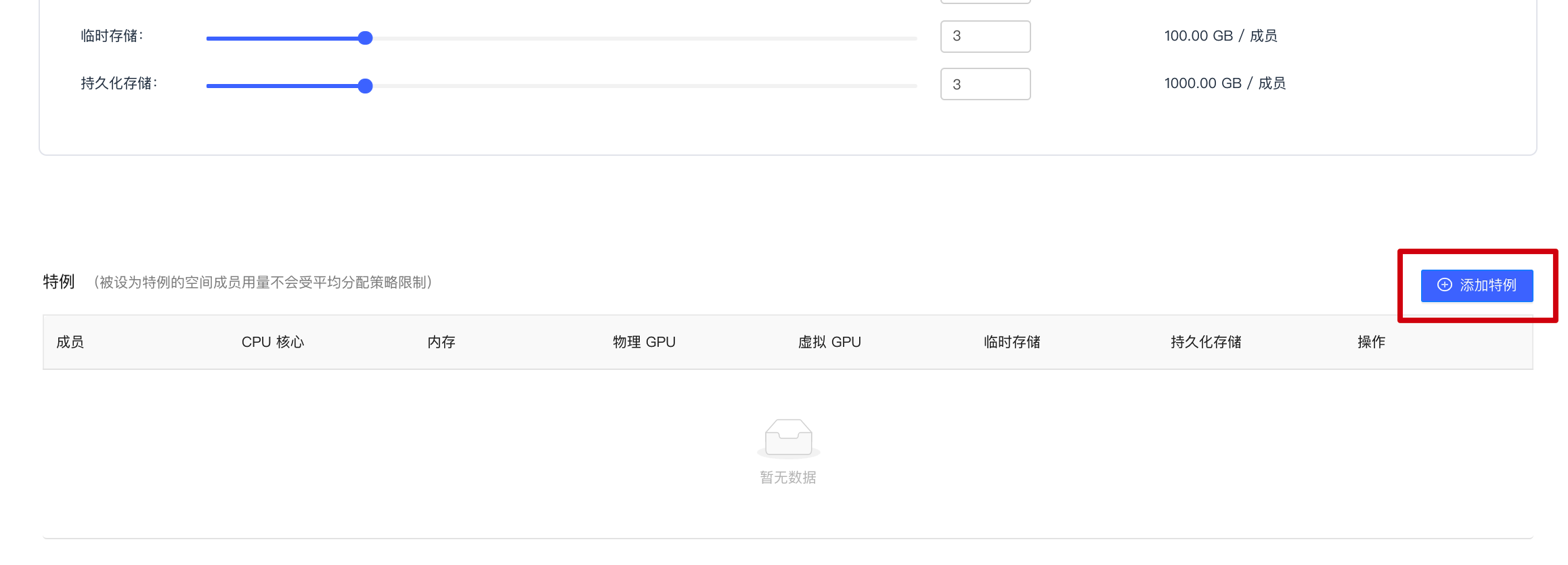Click the 100.00 GB / 成员 quota text
The image size is (1568, 565).
tap(1221, 36)
